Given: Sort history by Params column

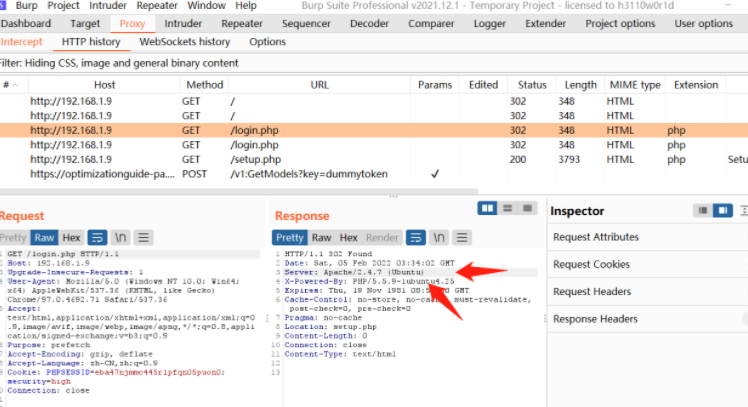Looking at the screenshot, I should [x=435, y=85].
